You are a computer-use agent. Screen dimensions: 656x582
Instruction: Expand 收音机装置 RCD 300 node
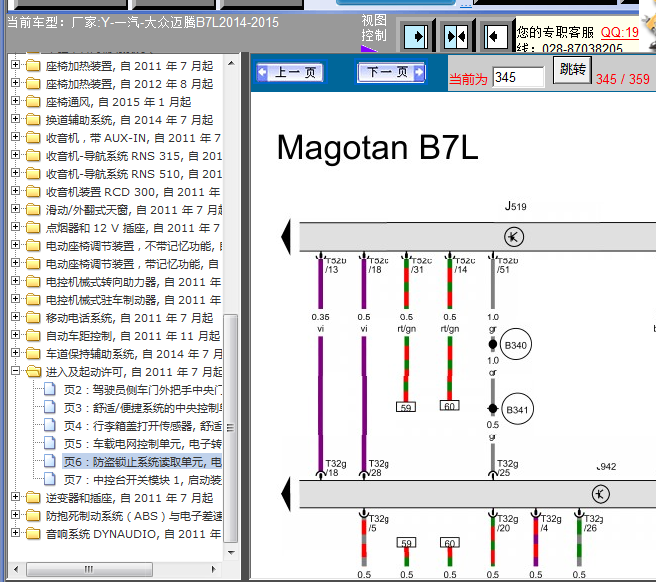15,191
